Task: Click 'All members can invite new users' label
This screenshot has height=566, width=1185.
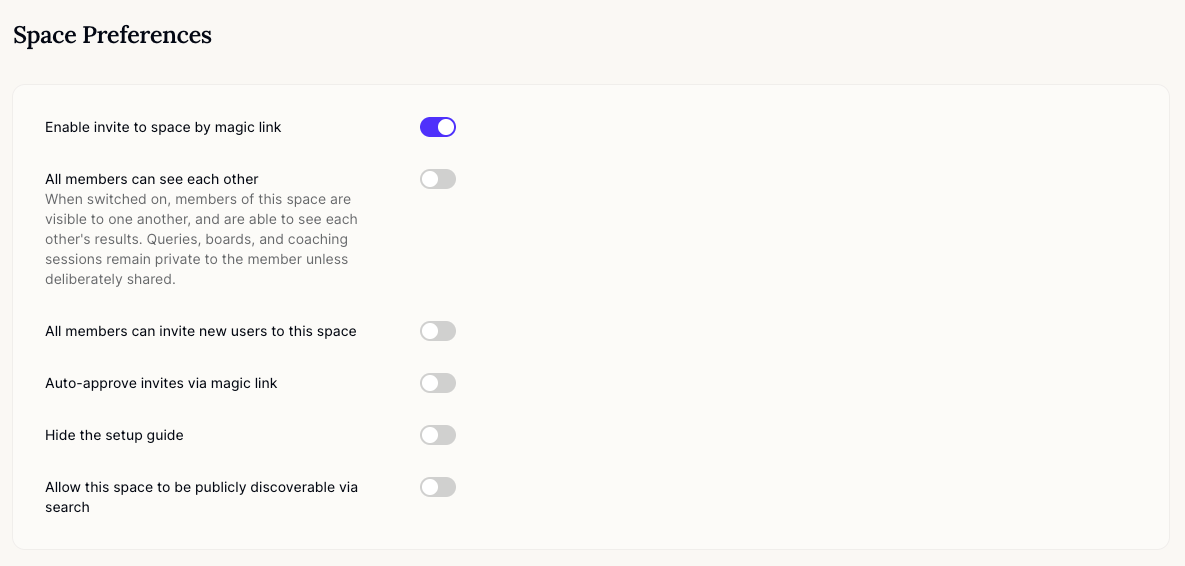Action: click(201, 331)
